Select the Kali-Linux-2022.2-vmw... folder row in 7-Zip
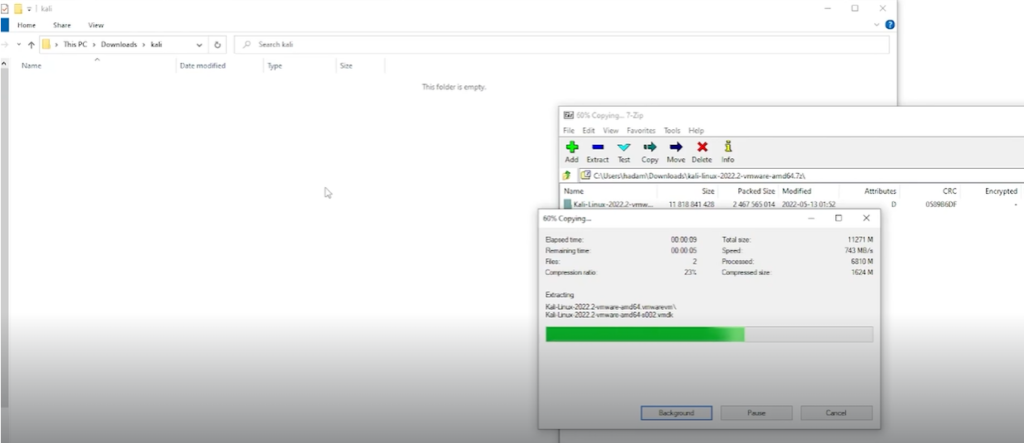 tap(792, 205)
